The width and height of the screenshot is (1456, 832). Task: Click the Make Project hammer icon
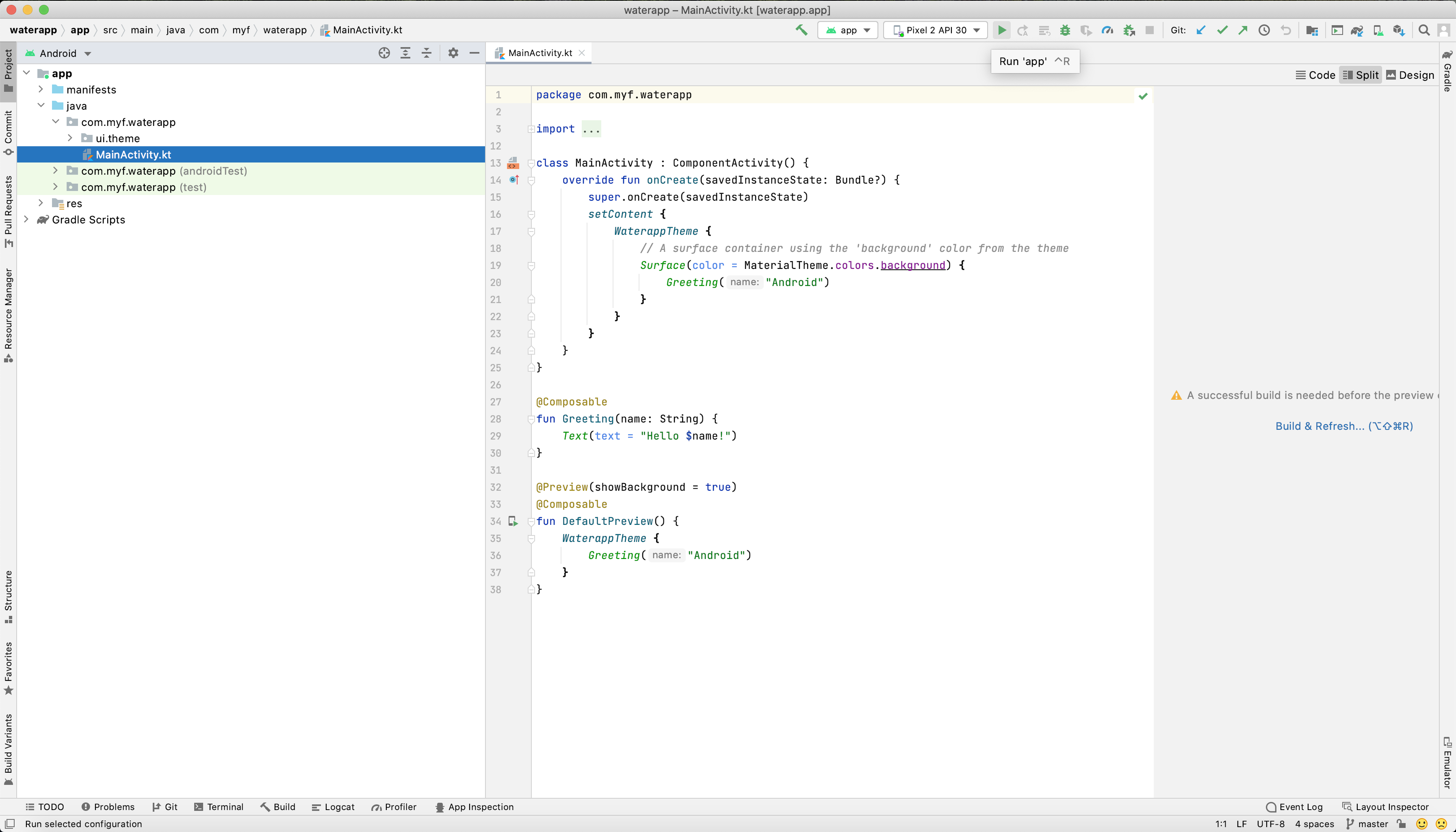pyautogui.click(x=801, y=30)
